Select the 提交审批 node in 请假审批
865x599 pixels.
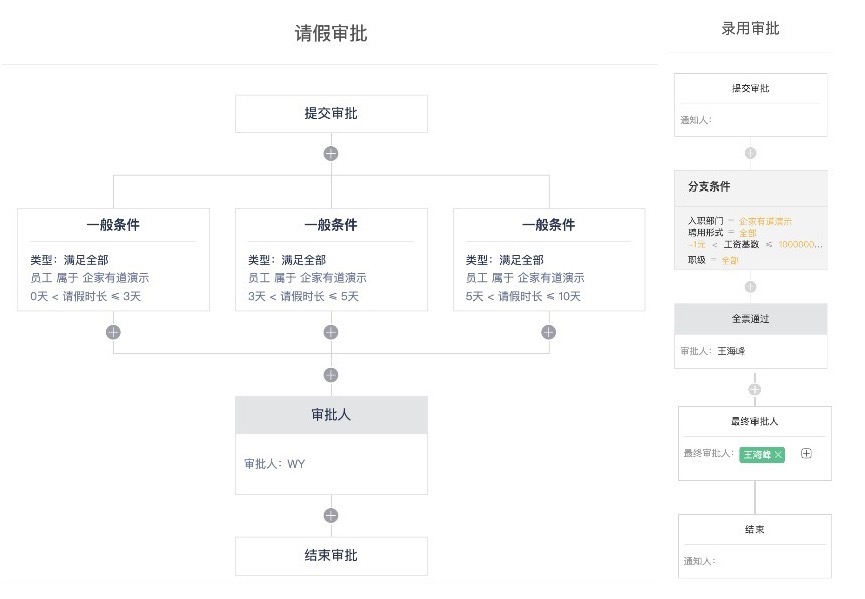click(331, 114)
